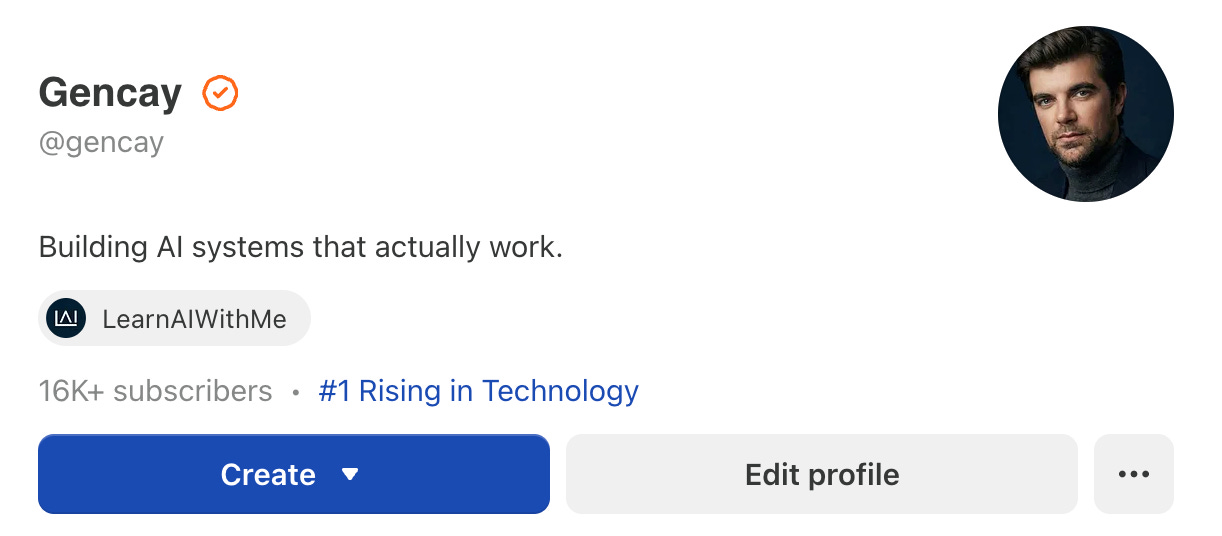Click the Edit profile button
The height and width of the screenshot is (536, 1222).
click(x=822, y=474)
